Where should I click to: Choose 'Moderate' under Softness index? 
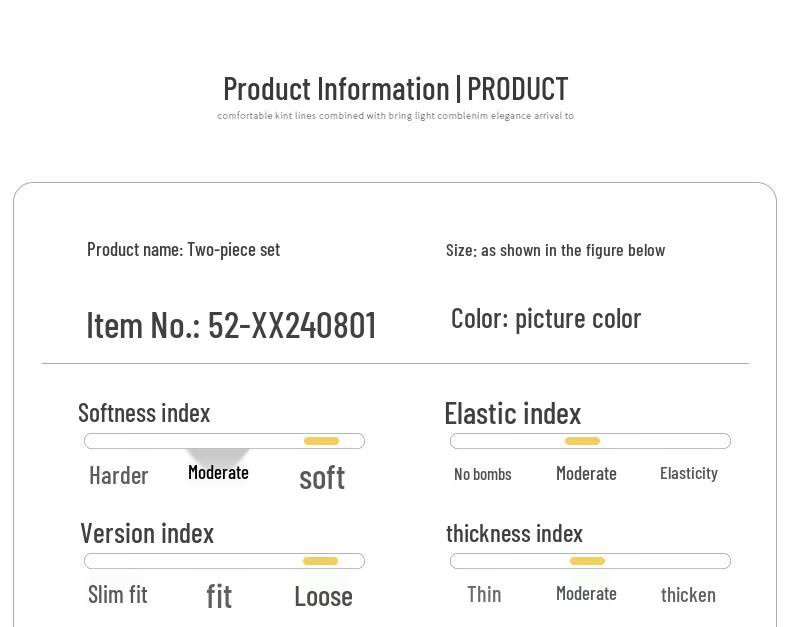pos(218,472)
